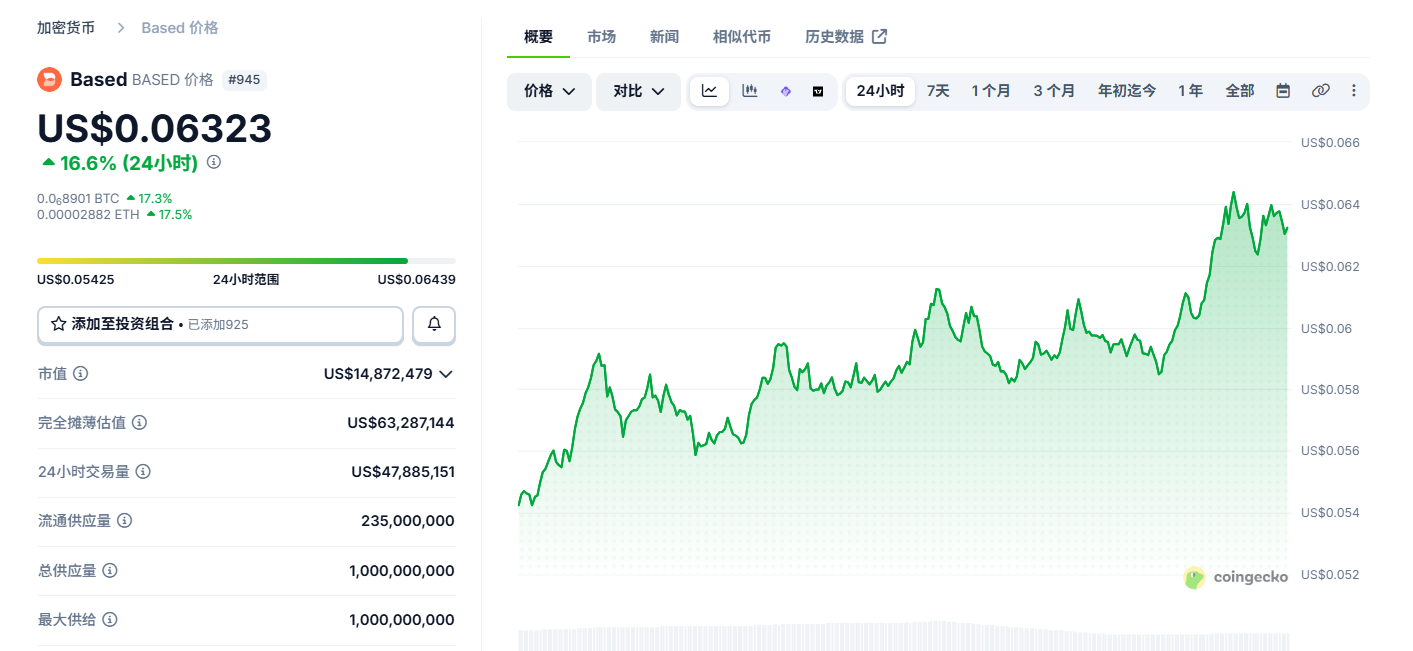Switch to the 新闻 tab

(x=664, y=37)
